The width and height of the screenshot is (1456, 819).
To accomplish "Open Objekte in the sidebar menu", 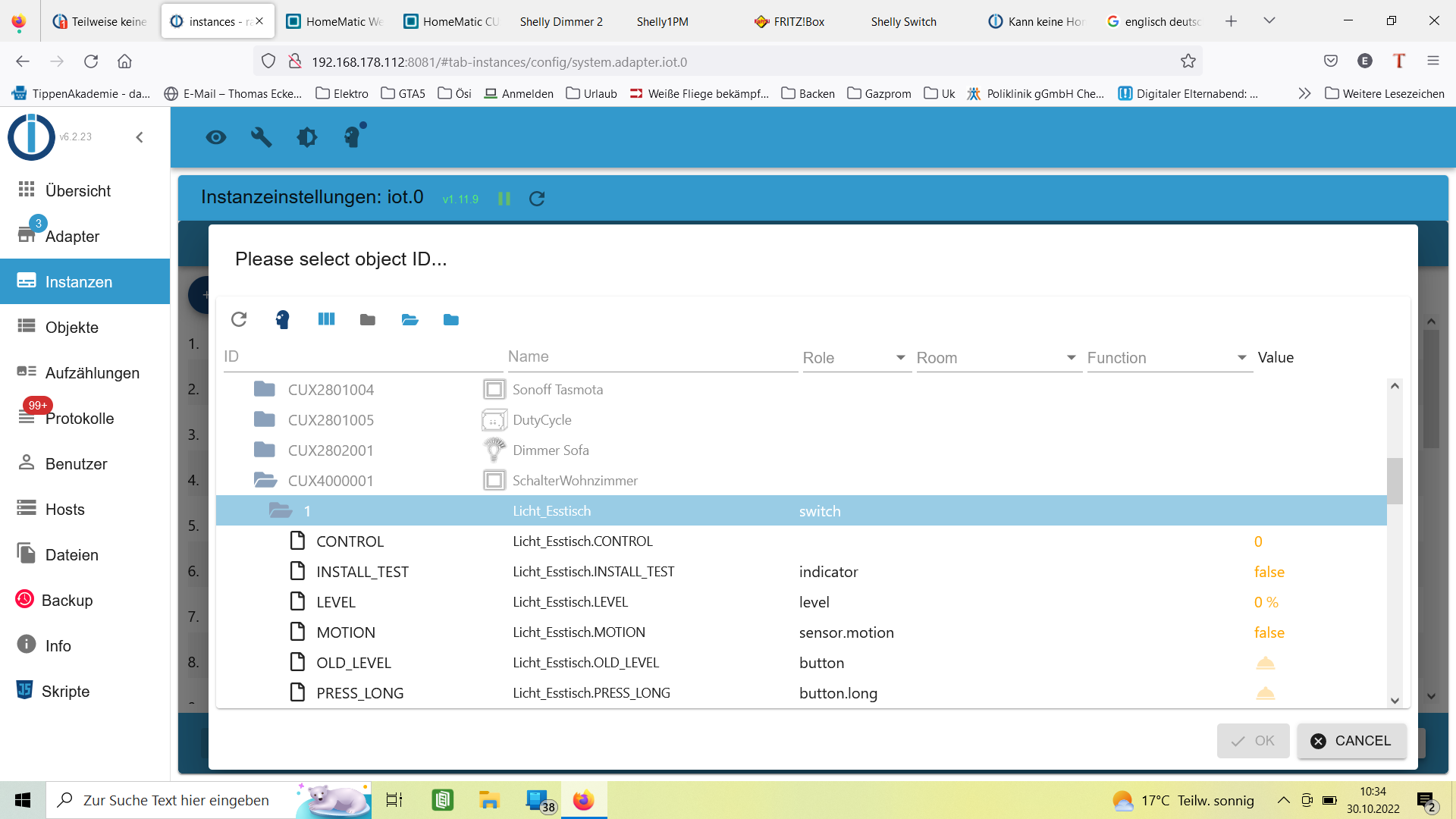I will coord(72,328).
